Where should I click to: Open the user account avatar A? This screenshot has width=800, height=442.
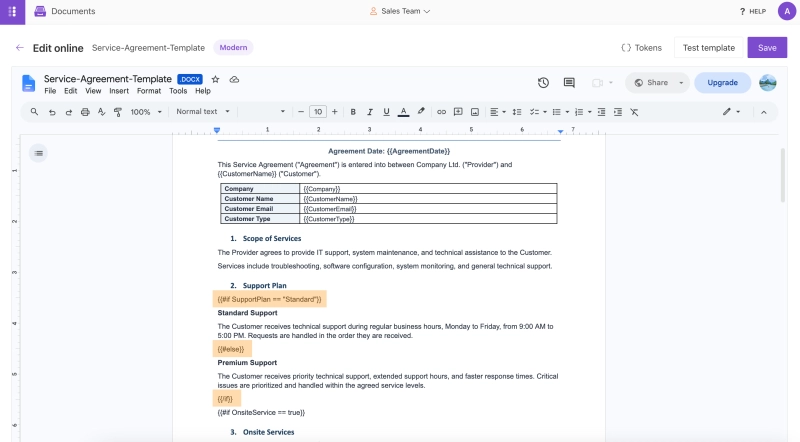coord(787,11)
